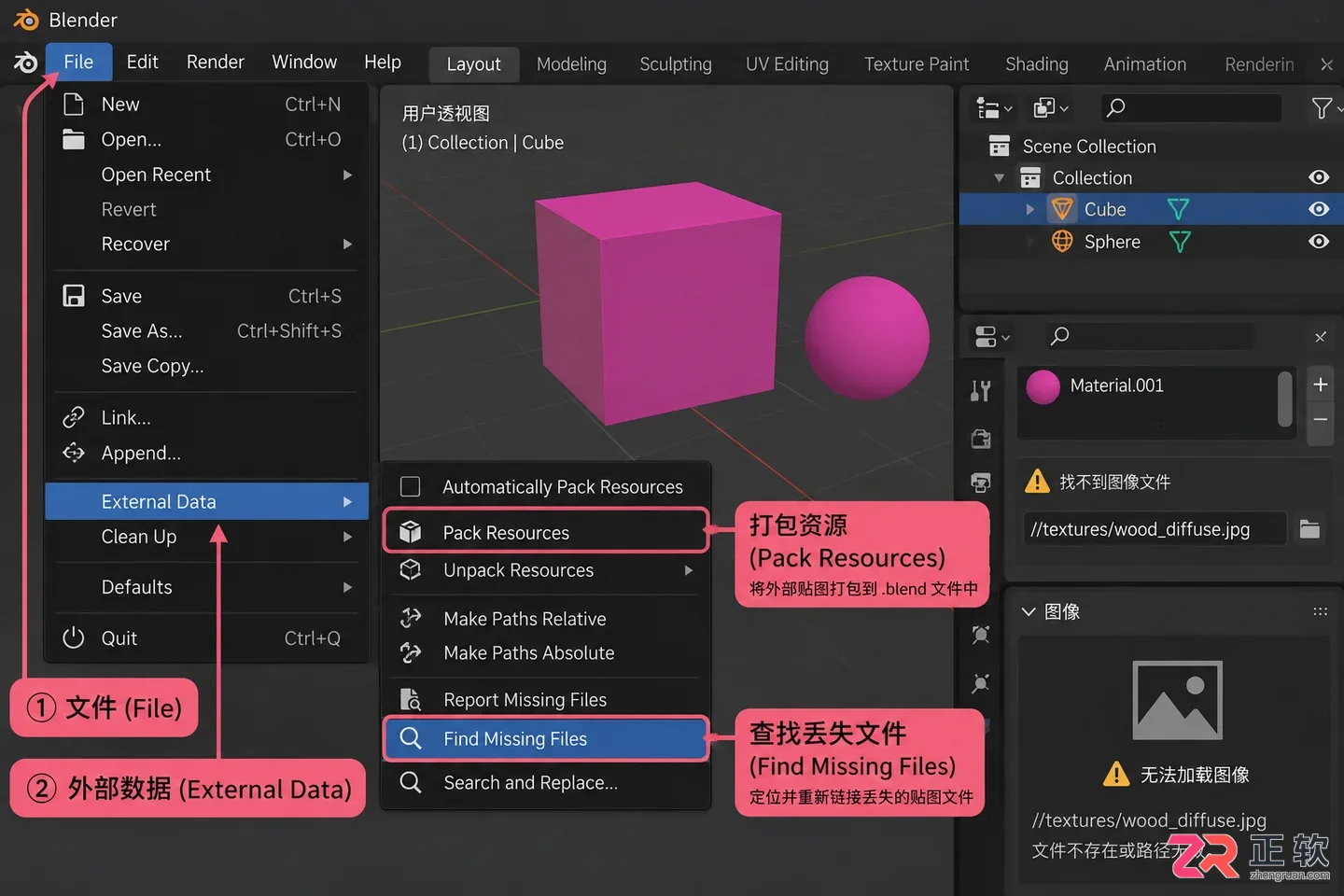Image resolution: width=1344 pixels, height=896 pixels.
Task: Switch to the Shading workspace tab
Action: [1037, 64]
